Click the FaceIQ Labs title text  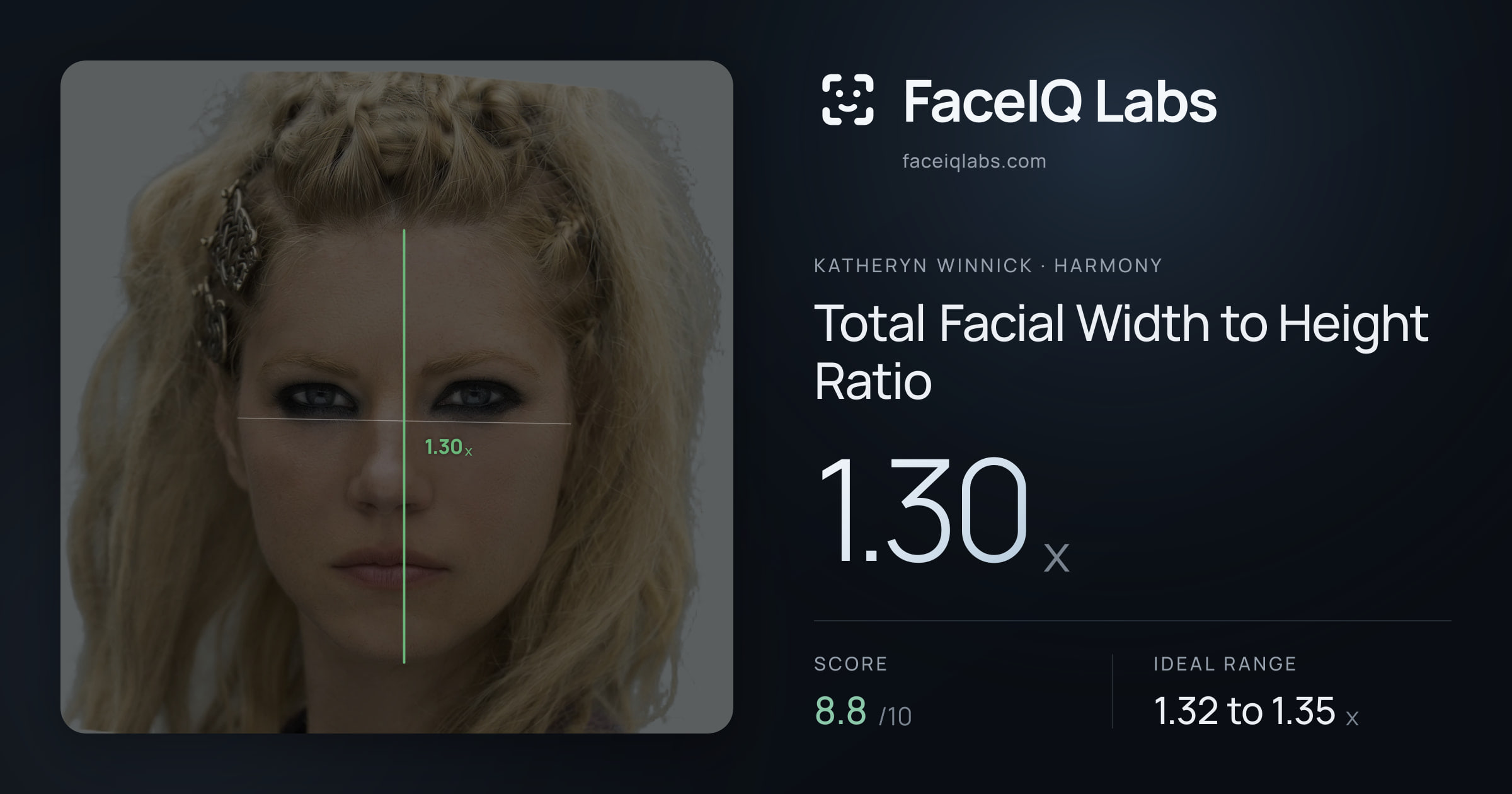coord(1060,101)
